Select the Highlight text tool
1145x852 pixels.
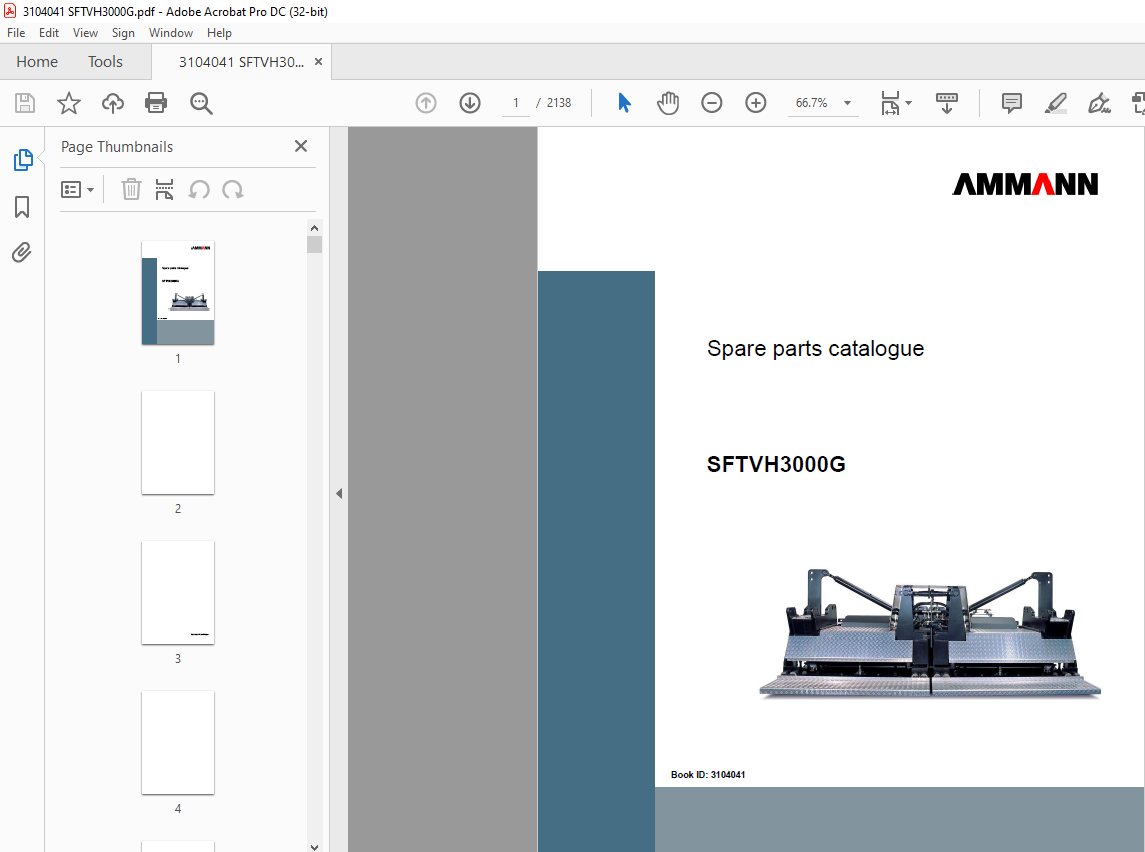coord(1055,103)
